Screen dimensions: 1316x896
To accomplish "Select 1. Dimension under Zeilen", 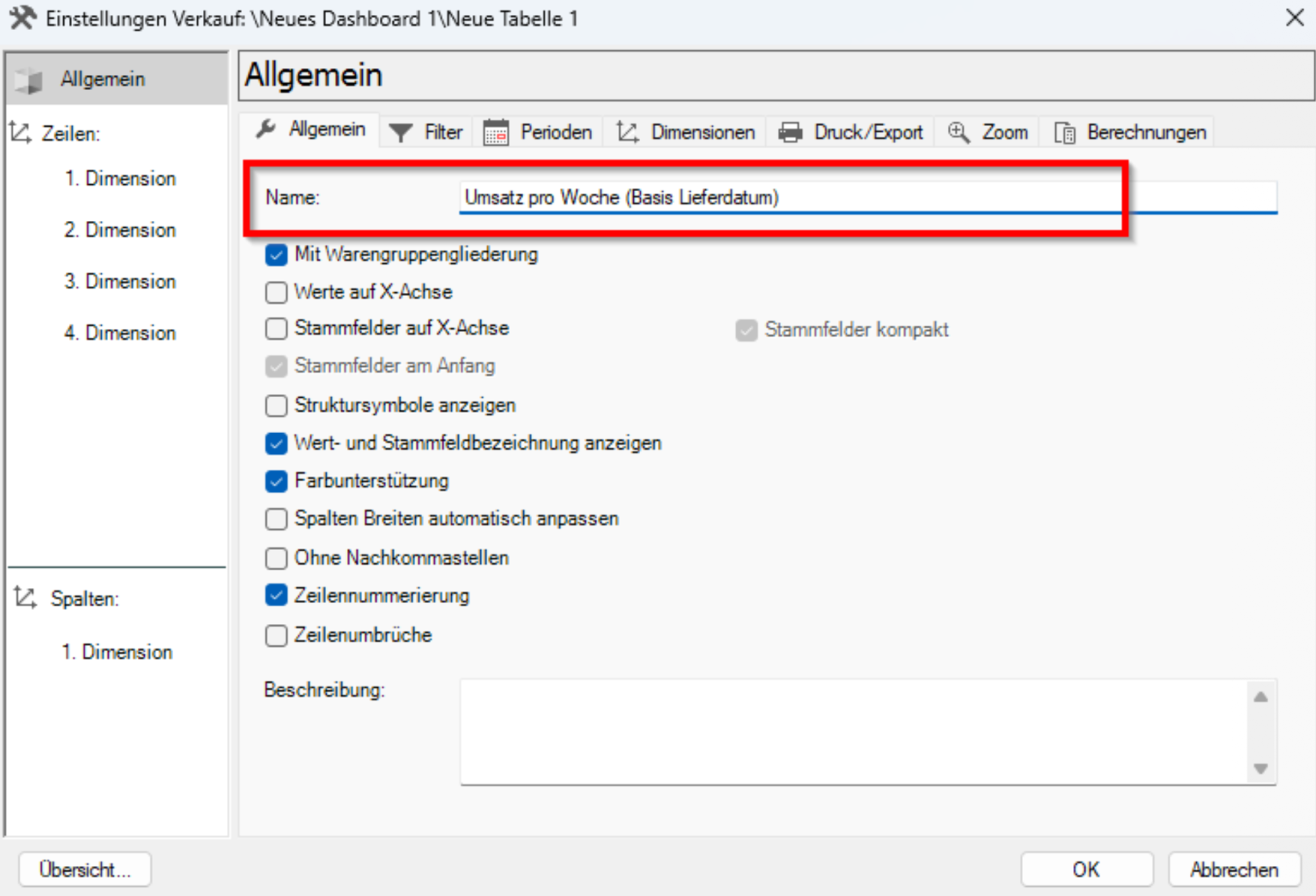I will pyautogui.click(x=120, y=179).
